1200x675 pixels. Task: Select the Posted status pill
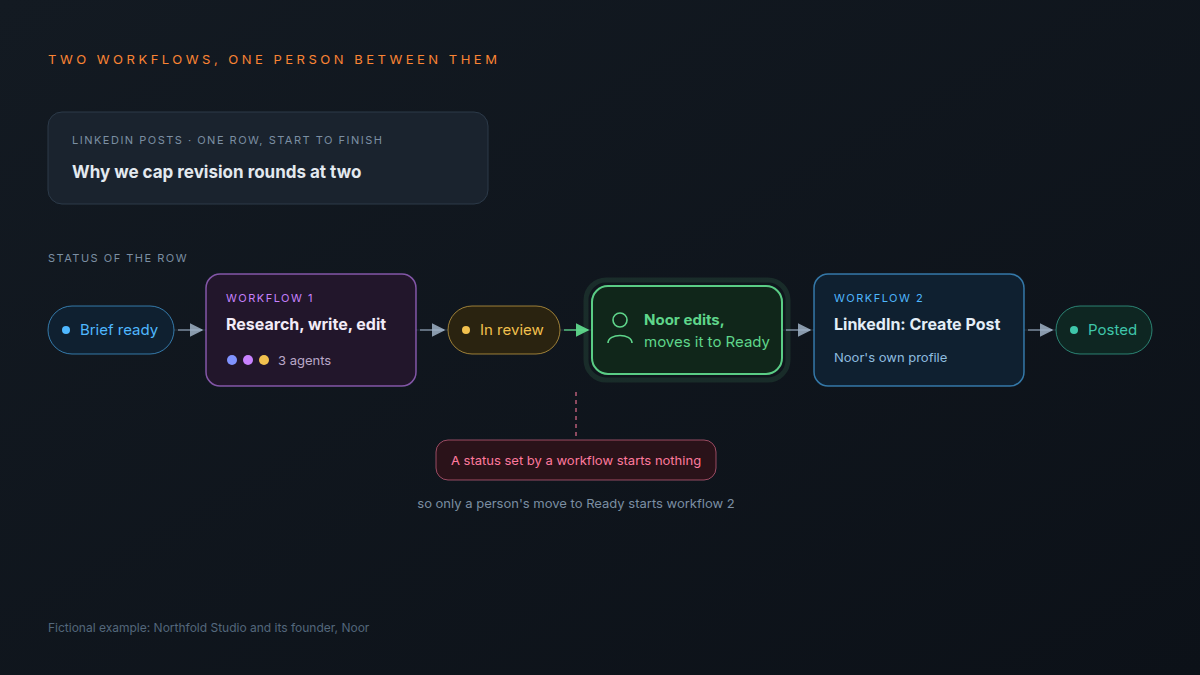[1104, 330]
